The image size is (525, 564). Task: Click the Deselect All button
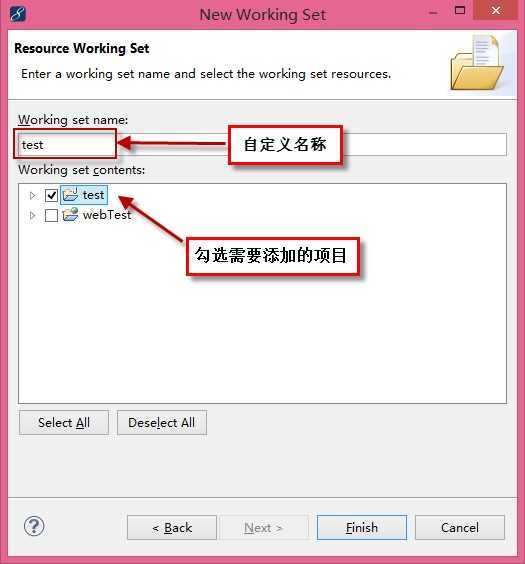[162, 423]
